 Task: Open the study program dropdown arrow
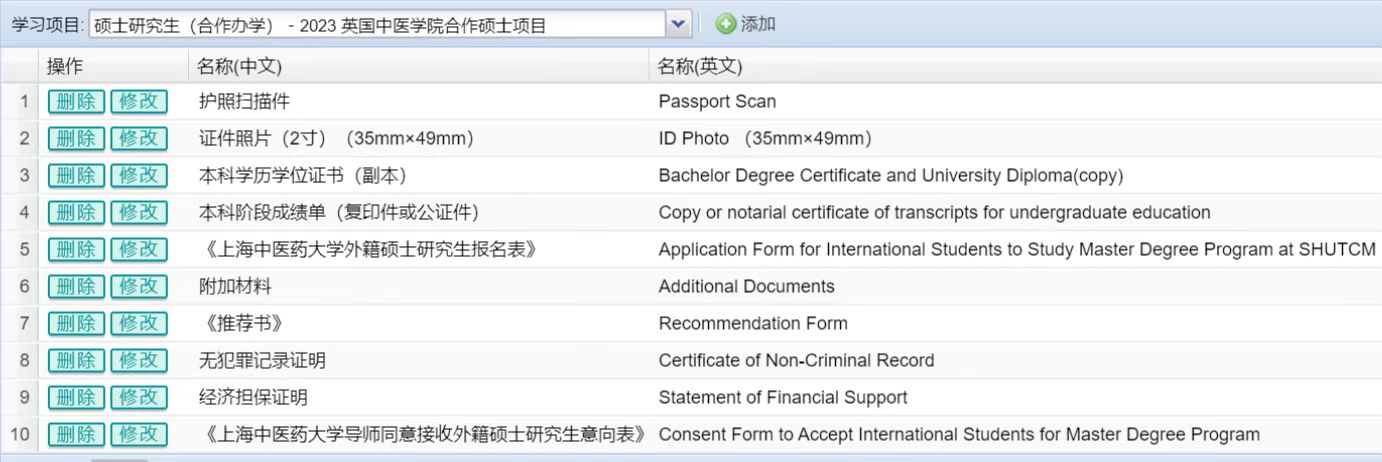click(x=679, y=24)
